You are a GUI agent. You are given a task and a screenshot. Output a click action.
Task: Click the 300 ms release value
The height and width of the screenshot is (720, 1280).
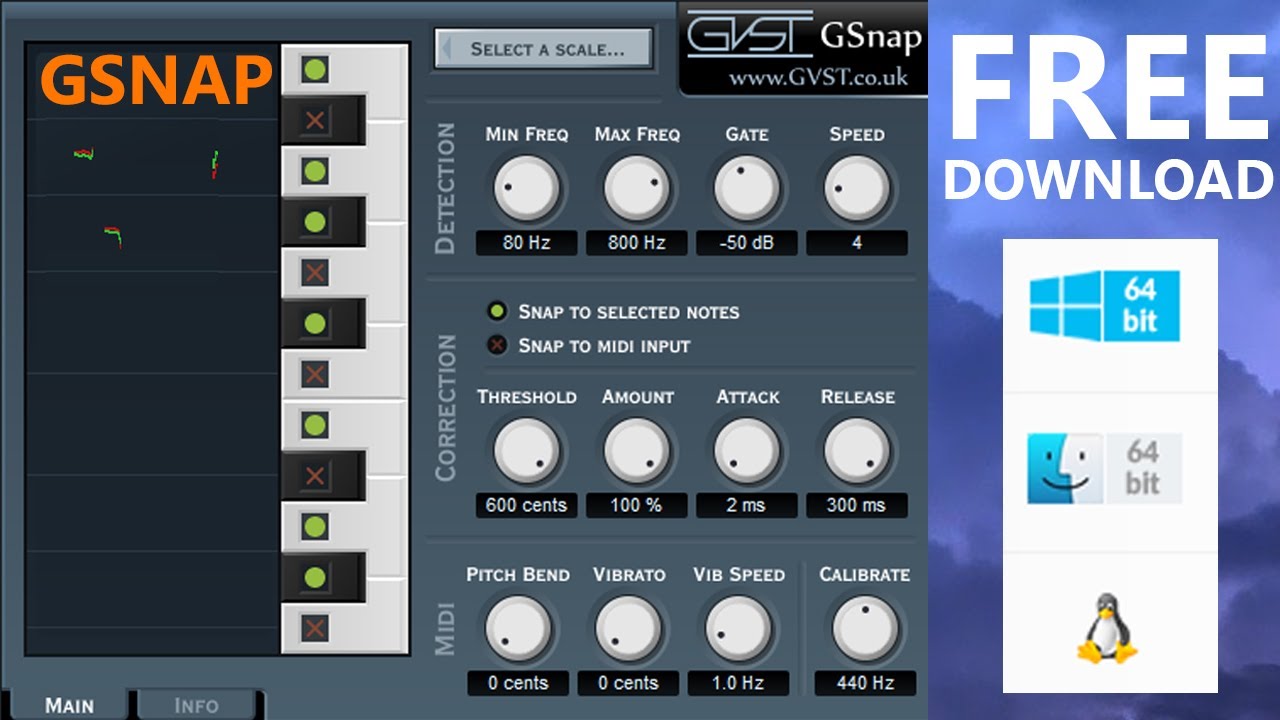(x=857, y=505)
